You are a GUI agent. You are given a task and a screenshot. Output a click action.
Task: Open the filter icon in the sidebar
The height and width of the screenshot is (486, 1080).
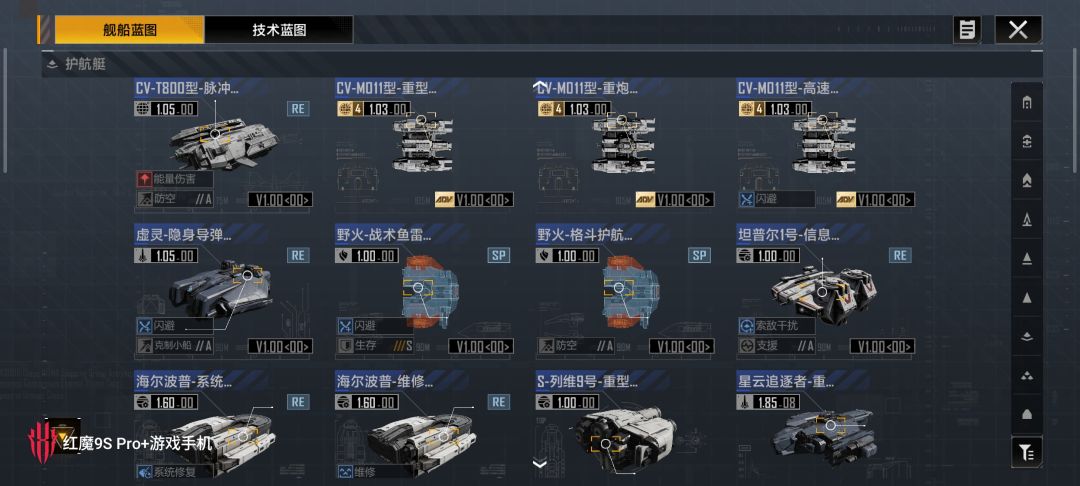click(x=1026, y=452)
